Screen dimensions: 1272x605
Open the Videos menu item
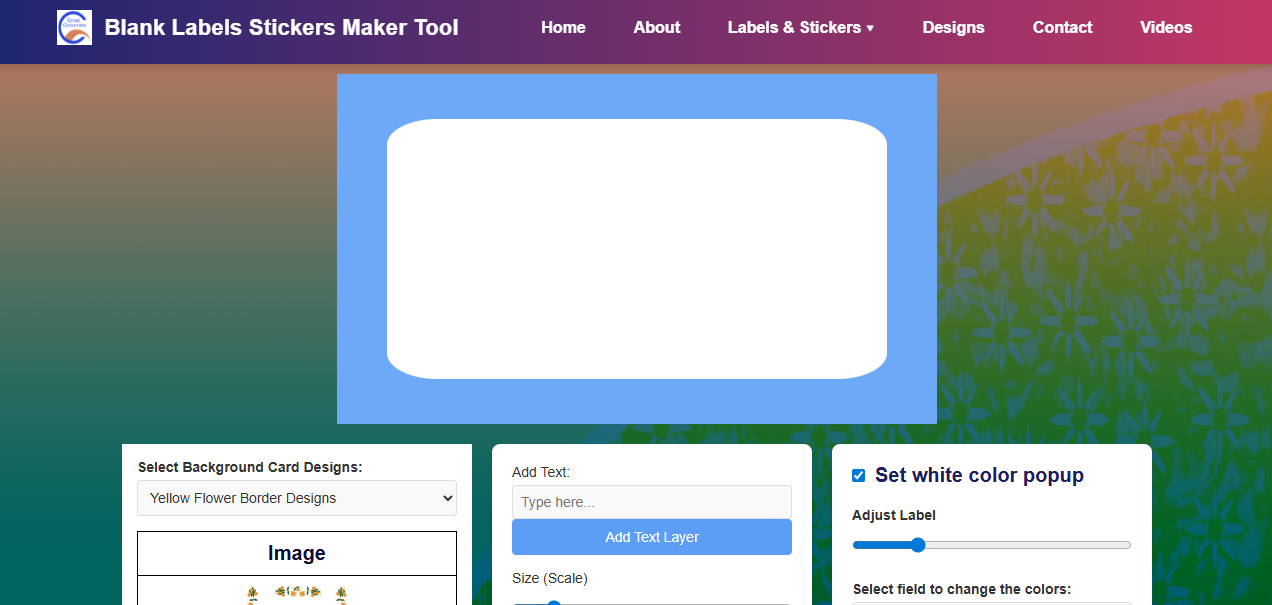(x=1166, y=28)
